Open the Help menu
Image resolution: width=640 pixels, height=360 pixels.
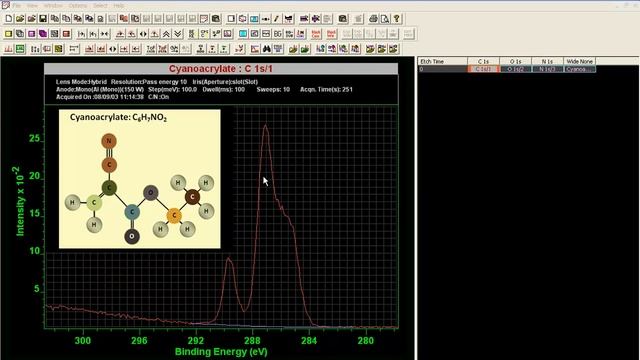point(119,6)
